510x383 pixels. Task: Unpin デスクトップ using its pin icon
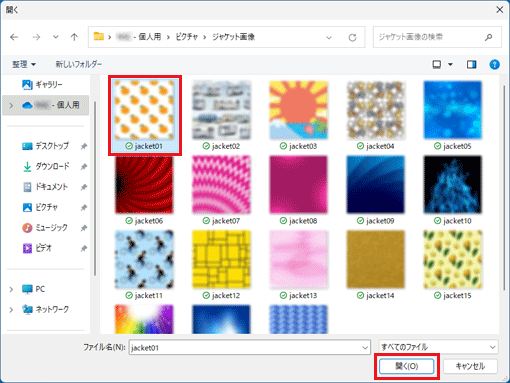84,146
